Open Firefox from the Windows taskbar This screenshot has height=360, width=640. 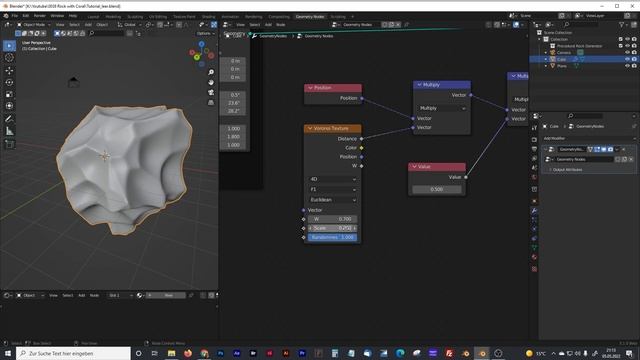[x=188, y=353]
